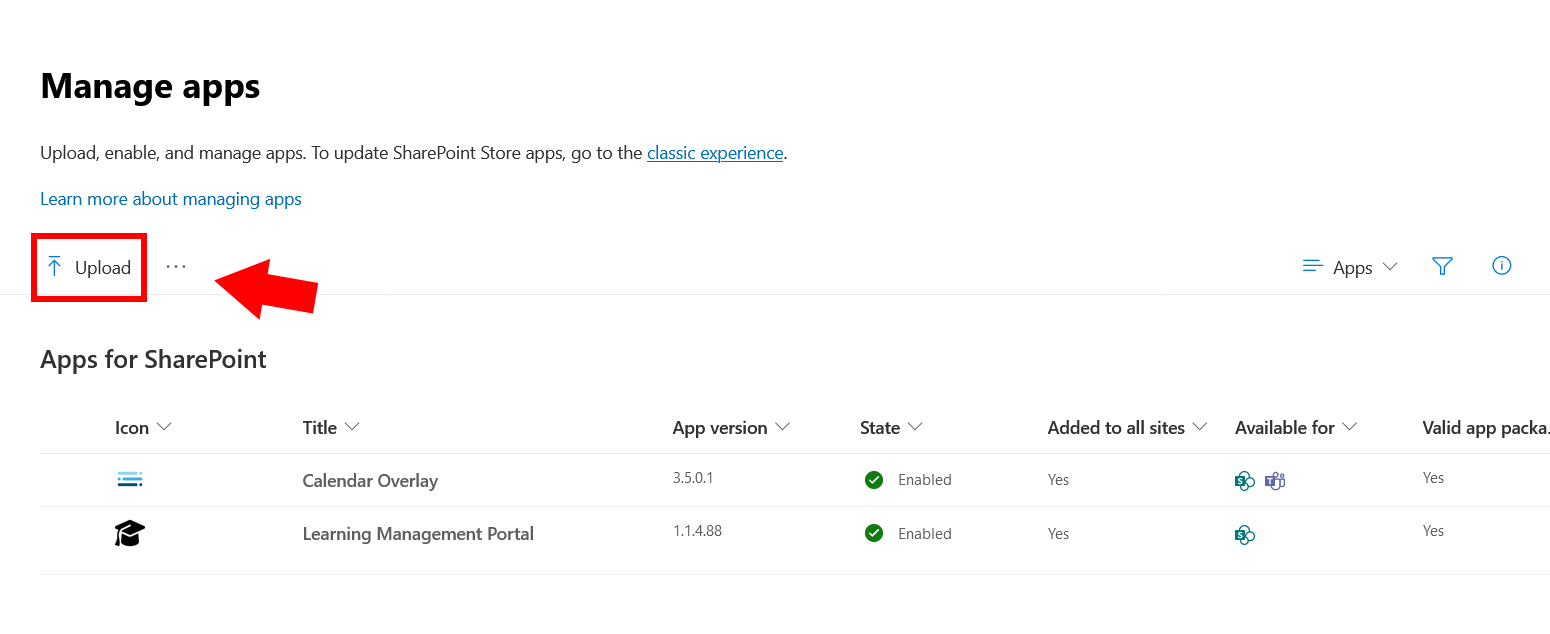Open the more options ellipsis menu
1550x634 pixels.
click(176, 267)
